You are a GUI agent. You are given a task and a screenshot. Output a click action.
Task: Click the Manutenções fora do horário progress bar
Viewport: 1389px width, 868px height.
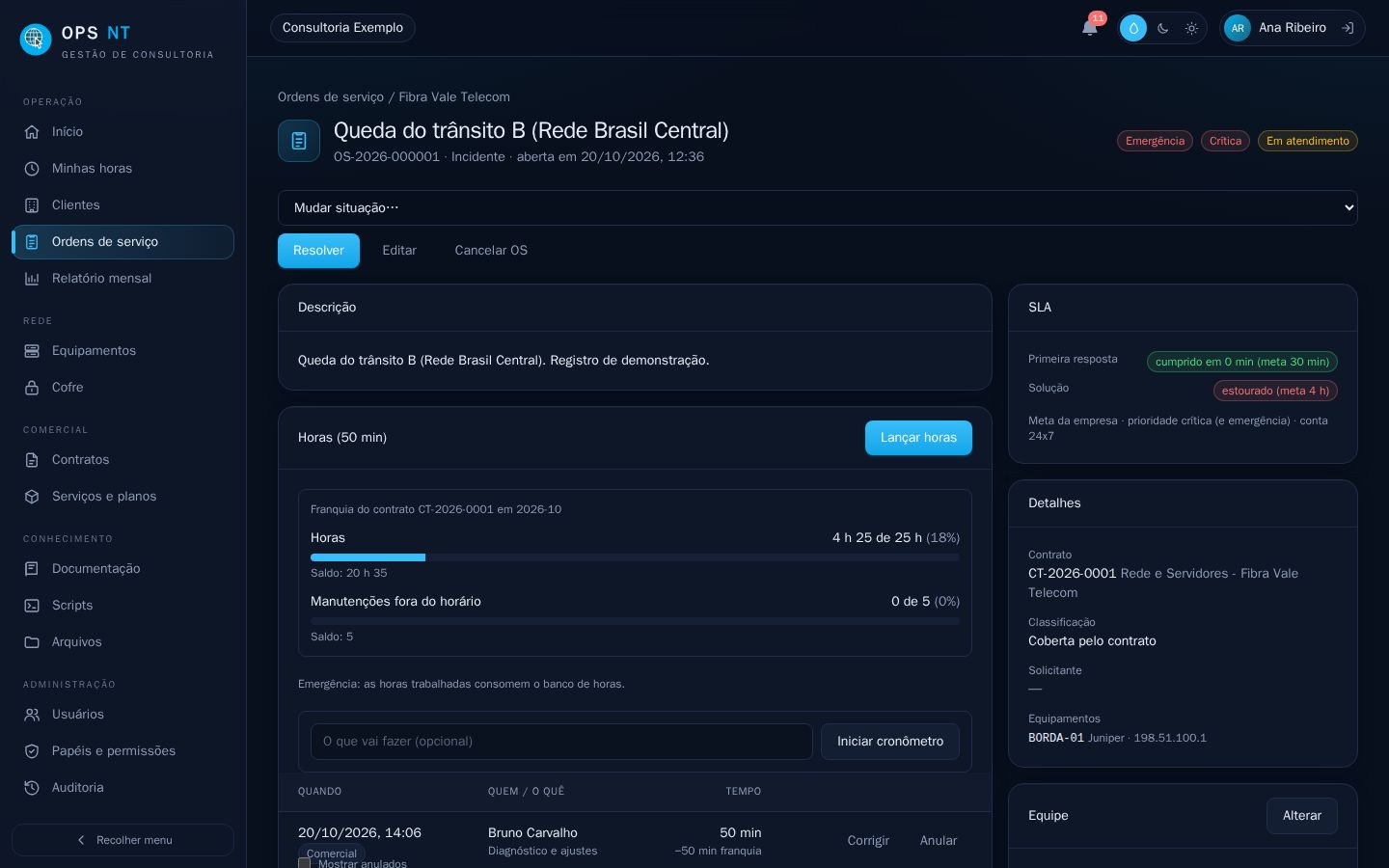635,621
